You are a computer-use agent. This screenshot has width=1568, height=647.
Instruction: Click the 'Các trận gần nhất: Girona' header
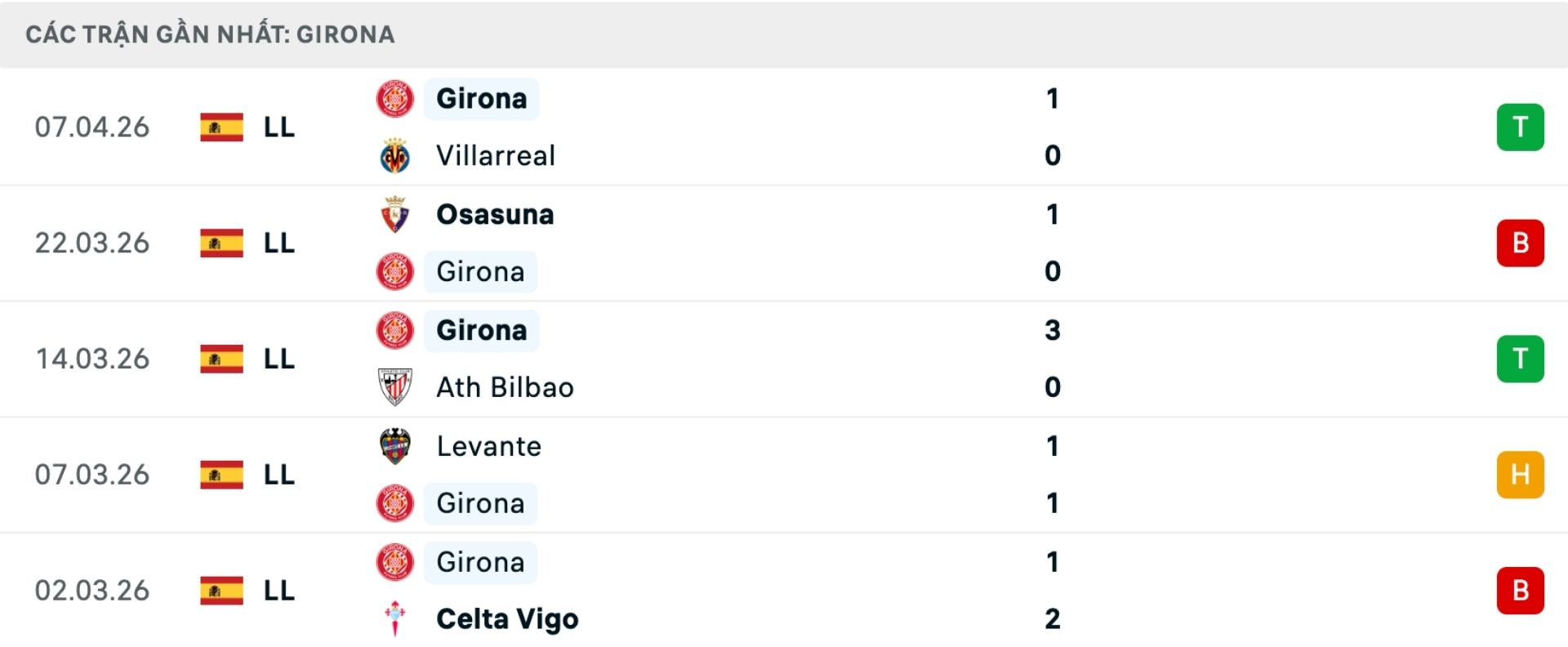[210, 34]
